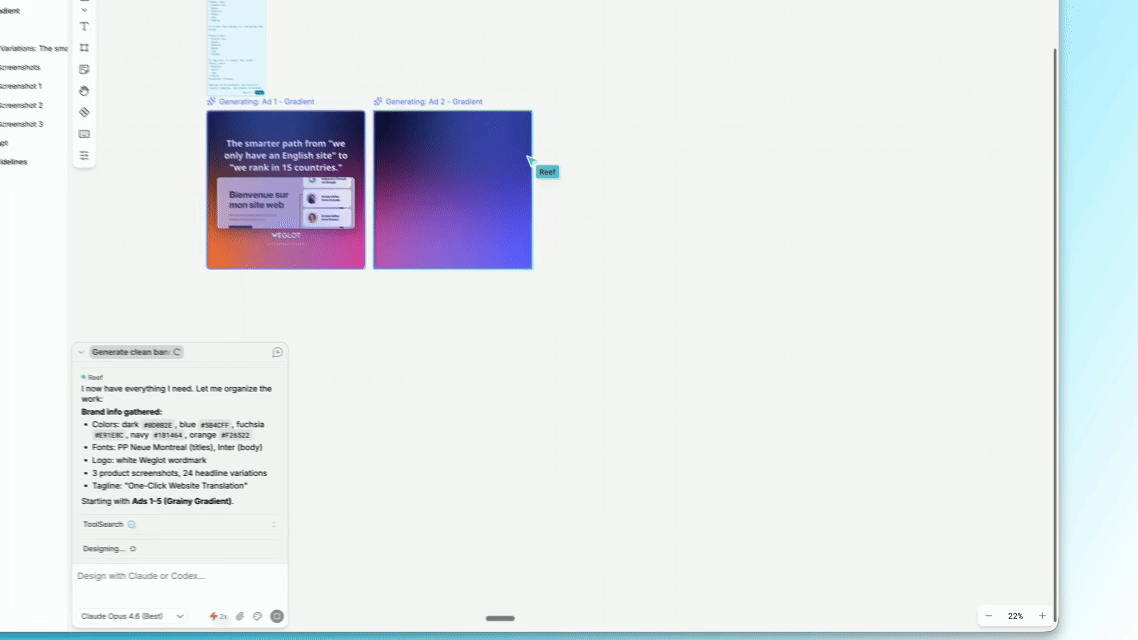This screenshot has height=640, width=1138.
Task: Select the Ad 1 - Gradient artboard thumbnail
Action: tap(286, 190)
